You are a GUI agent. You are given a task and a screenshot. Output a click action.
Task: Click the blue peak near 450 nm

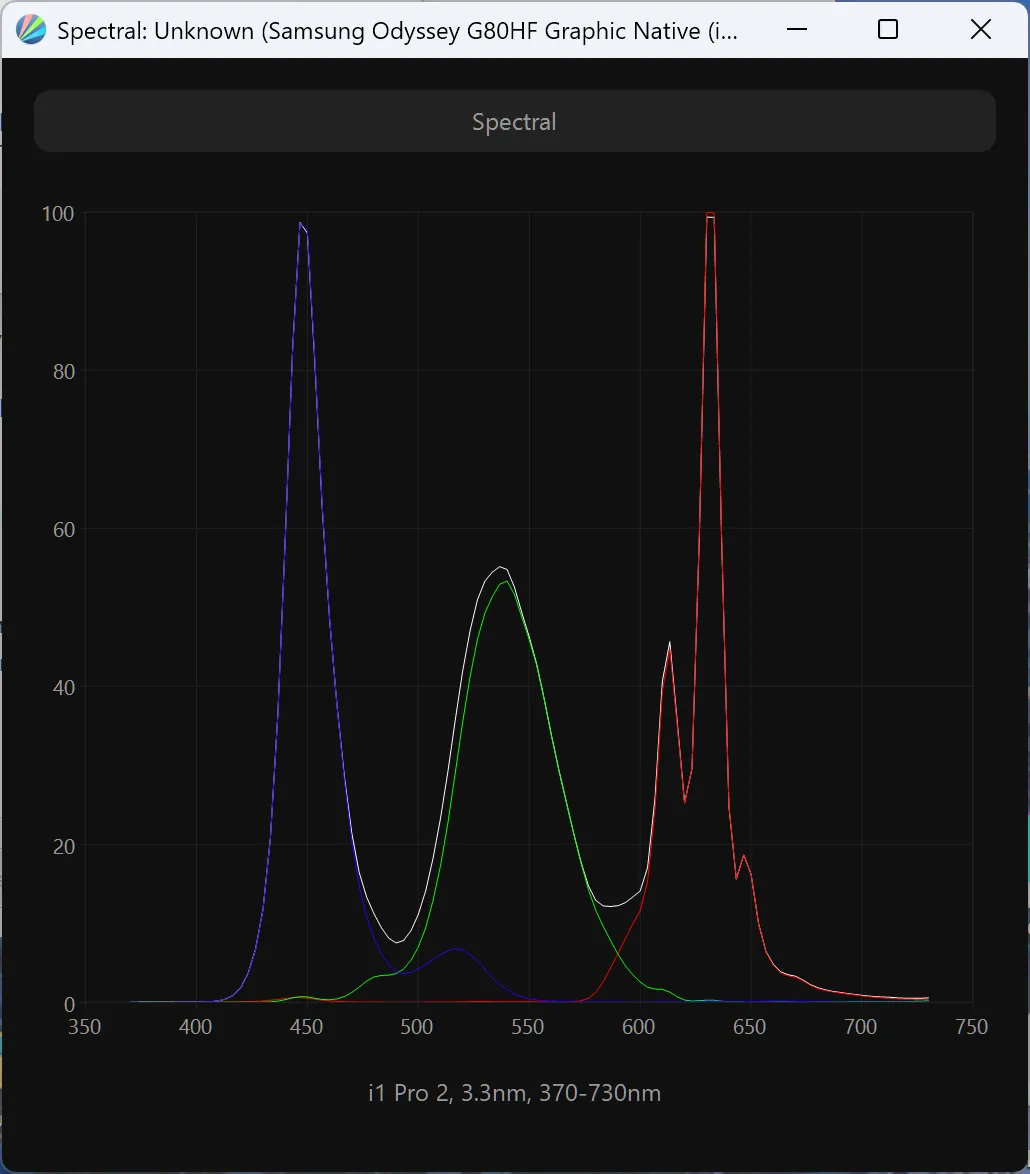pyautogui.click(x=301, y=223)
